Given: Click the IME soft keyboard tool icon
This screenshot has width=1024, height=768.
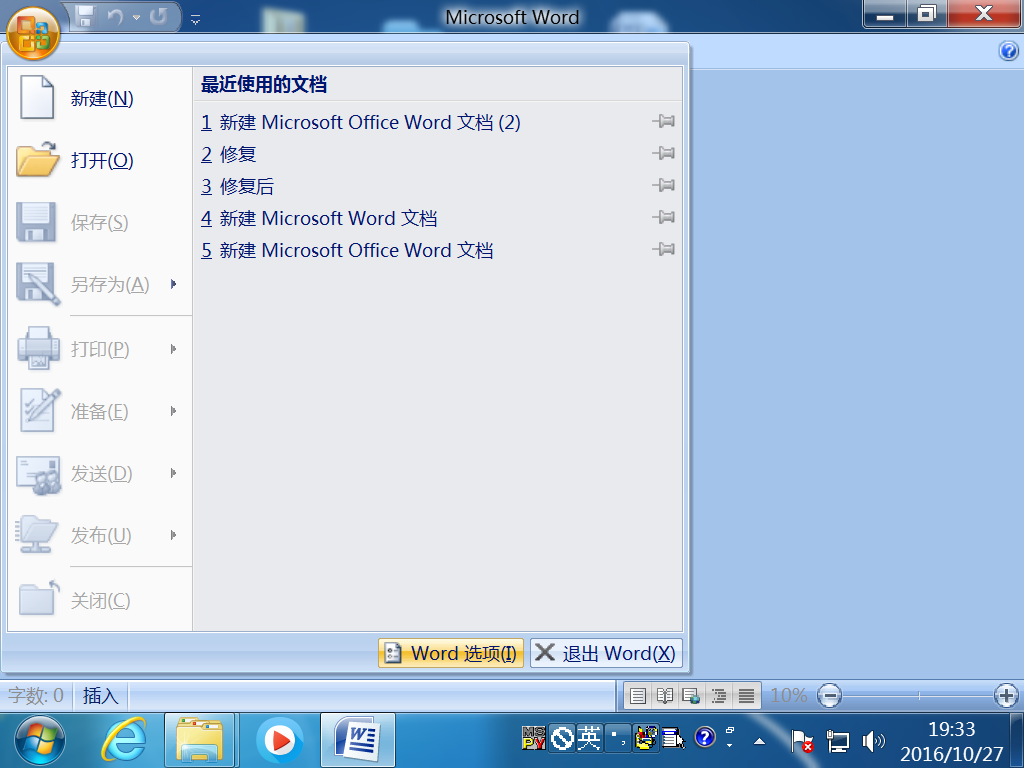Looking at the screenshot, I should coord(645,739).
